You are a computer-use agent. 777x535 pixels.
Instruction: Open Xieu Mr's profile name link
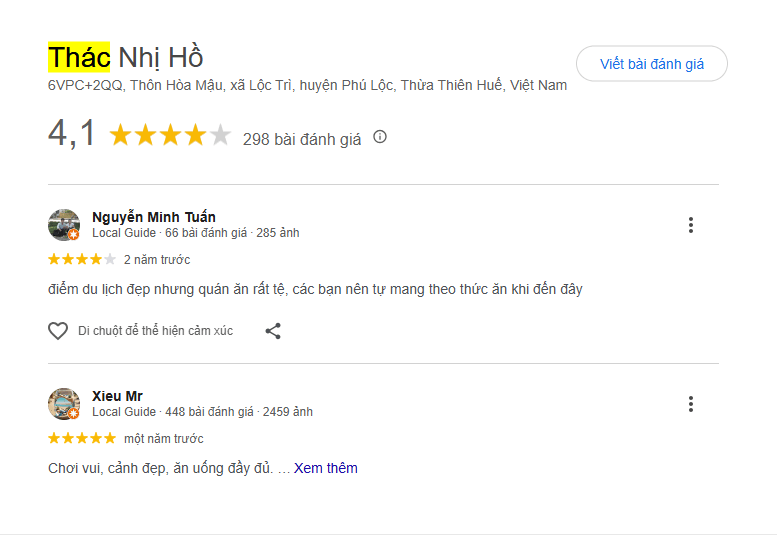pos(117,396)
